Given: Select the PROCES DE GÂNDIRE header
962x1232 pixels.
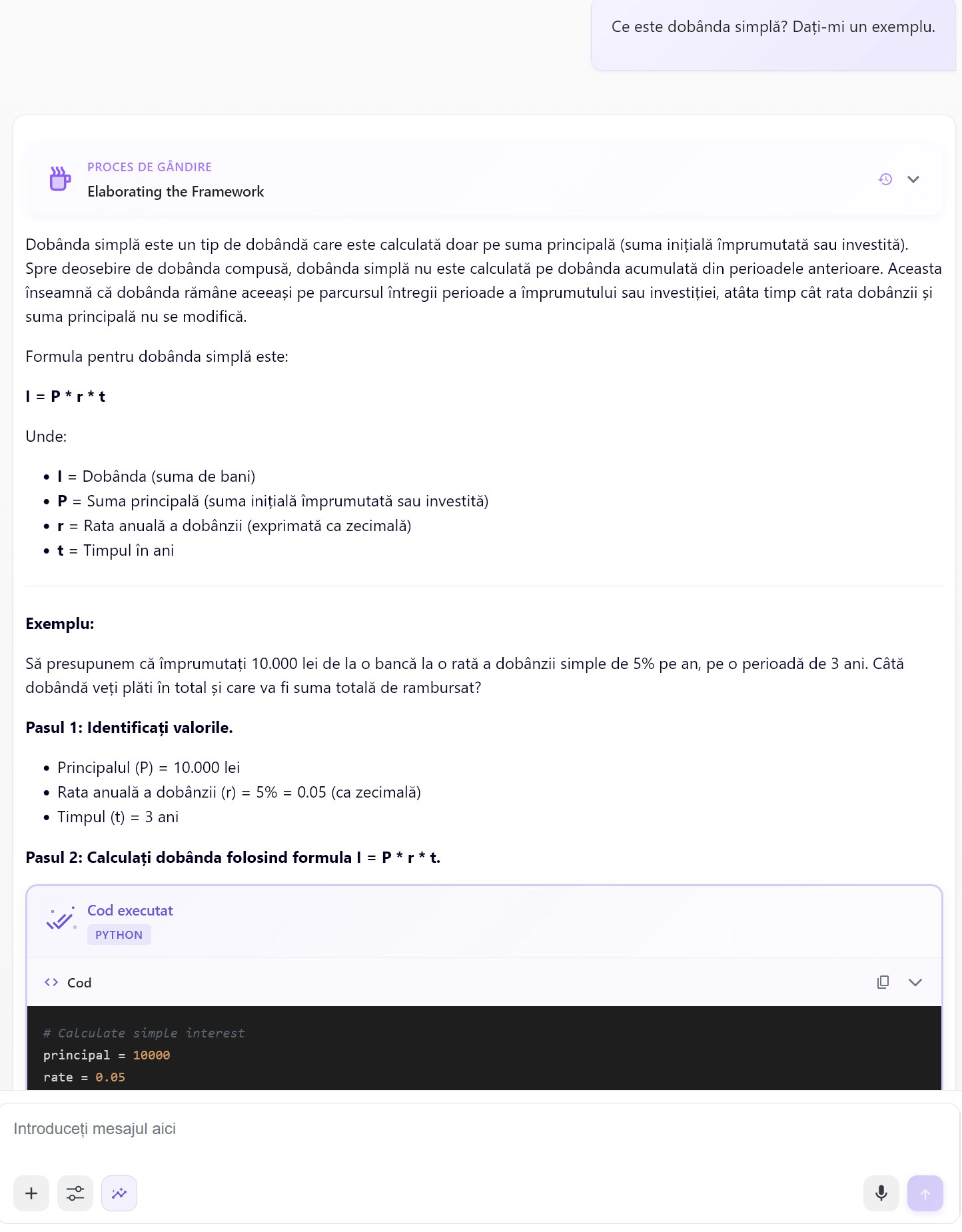Looking at the screenshot, I should coord(149,167).
